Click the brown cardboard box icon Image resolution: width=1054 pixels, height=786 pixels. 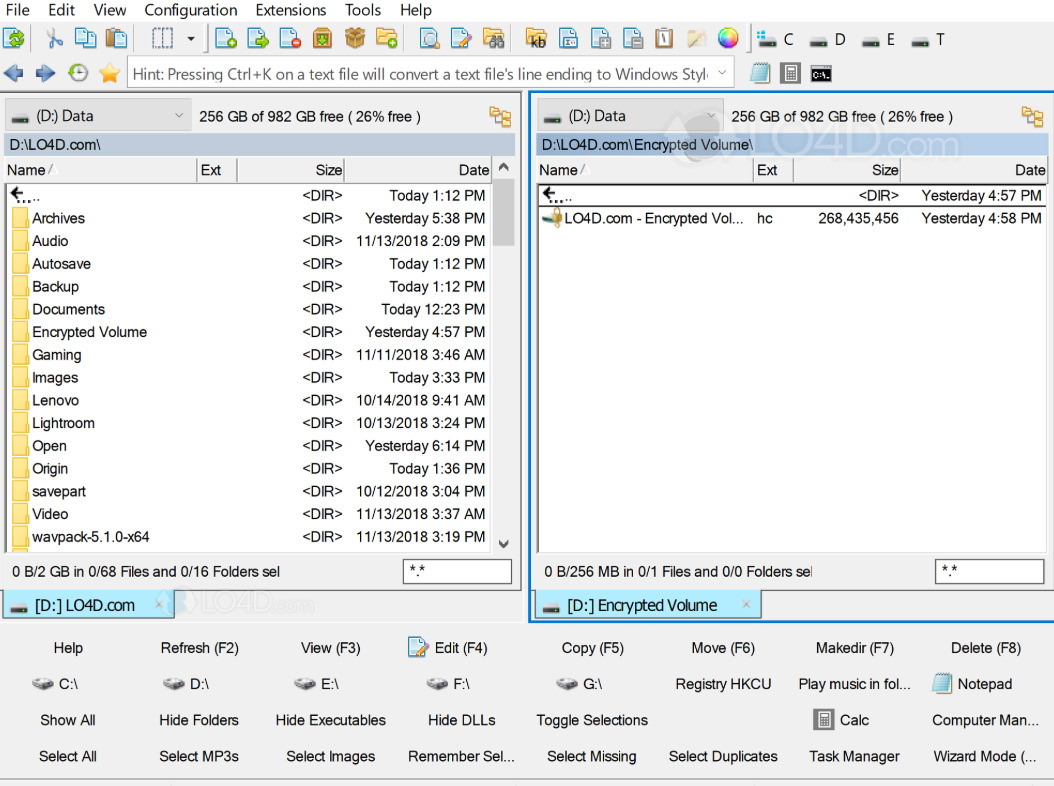pos(354,39)
